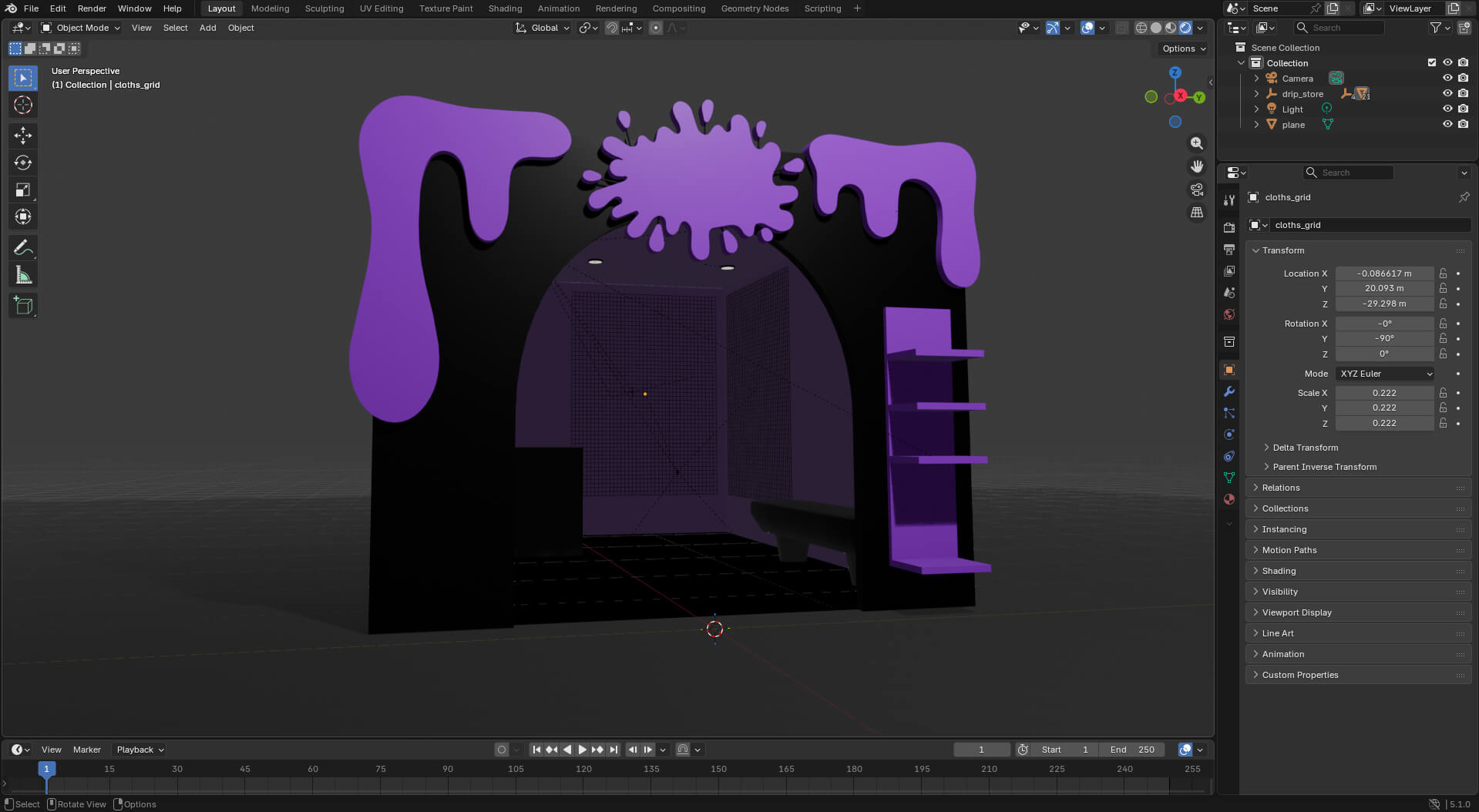Open the Add menu in viewport header
The height and width of the screenshot is (812, 1479).
point(207,28)
